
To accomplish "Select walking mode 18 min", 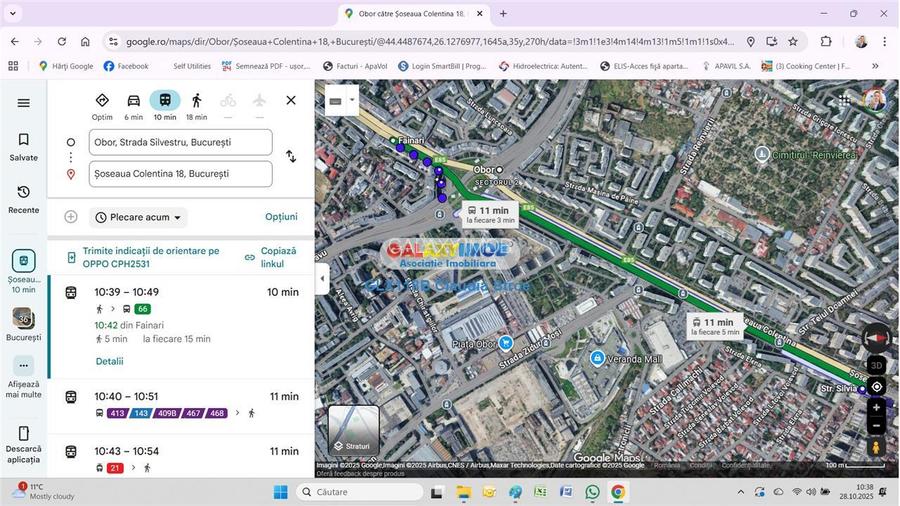I will click(196, 107).
